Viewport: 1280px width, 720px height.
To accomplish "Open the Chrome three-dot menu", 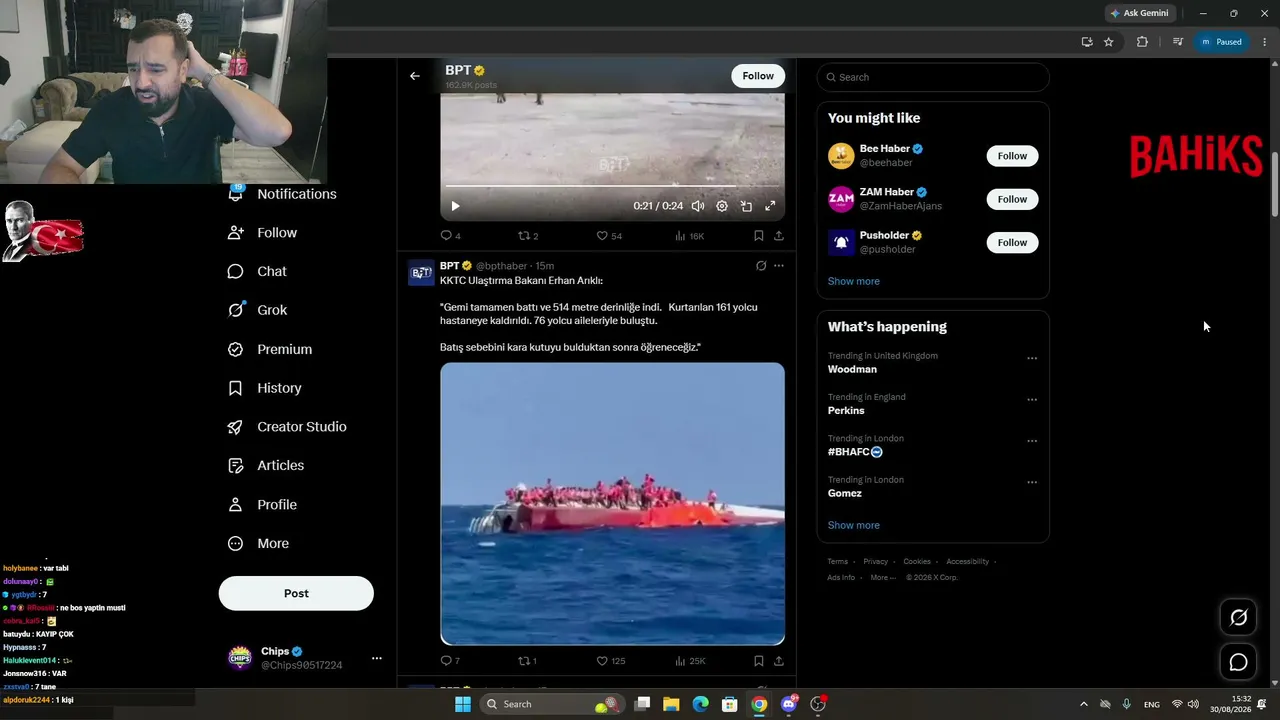I will coord(1265,42).
